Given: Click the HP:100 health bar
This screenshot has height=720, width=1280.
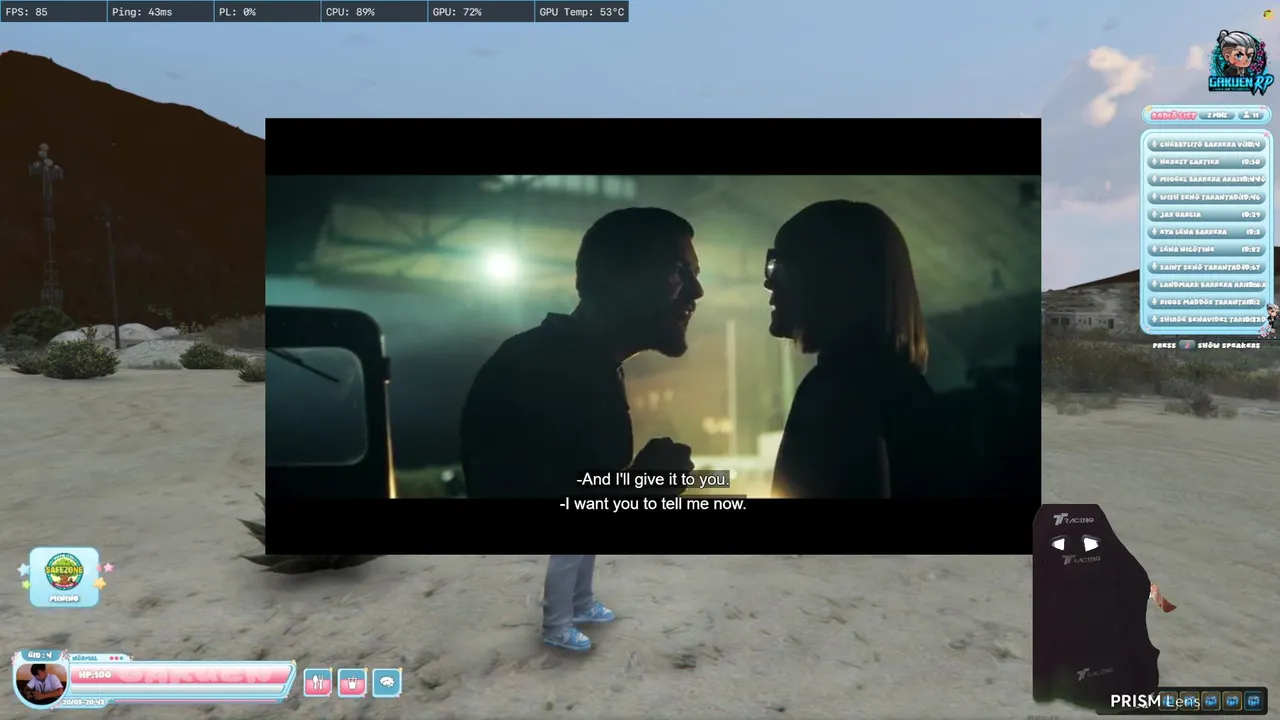Looking at the screenshot, I should 180,675.
